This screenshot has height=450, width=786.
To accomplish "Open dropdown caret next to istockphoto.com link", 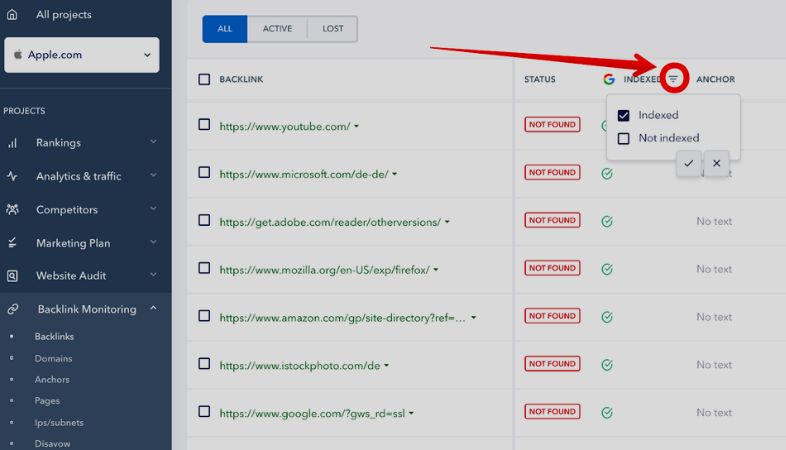I will tap(386, 365).
